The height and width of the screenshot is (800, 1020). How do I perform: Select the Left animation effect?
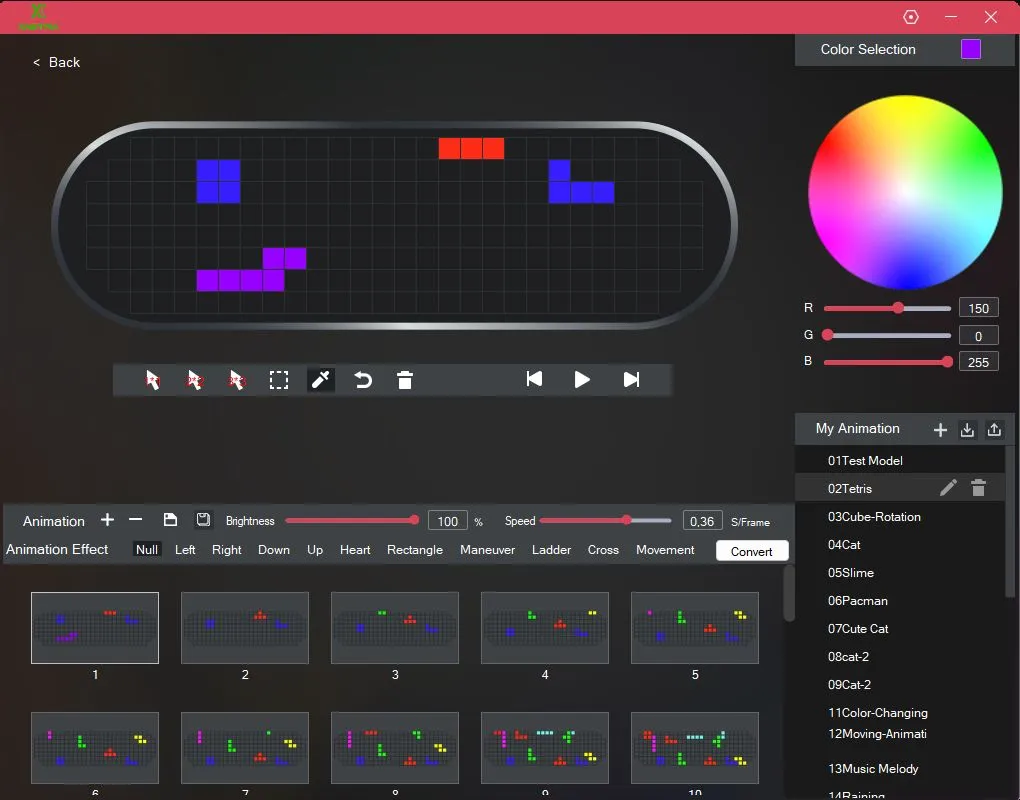[x=185, y=550]
